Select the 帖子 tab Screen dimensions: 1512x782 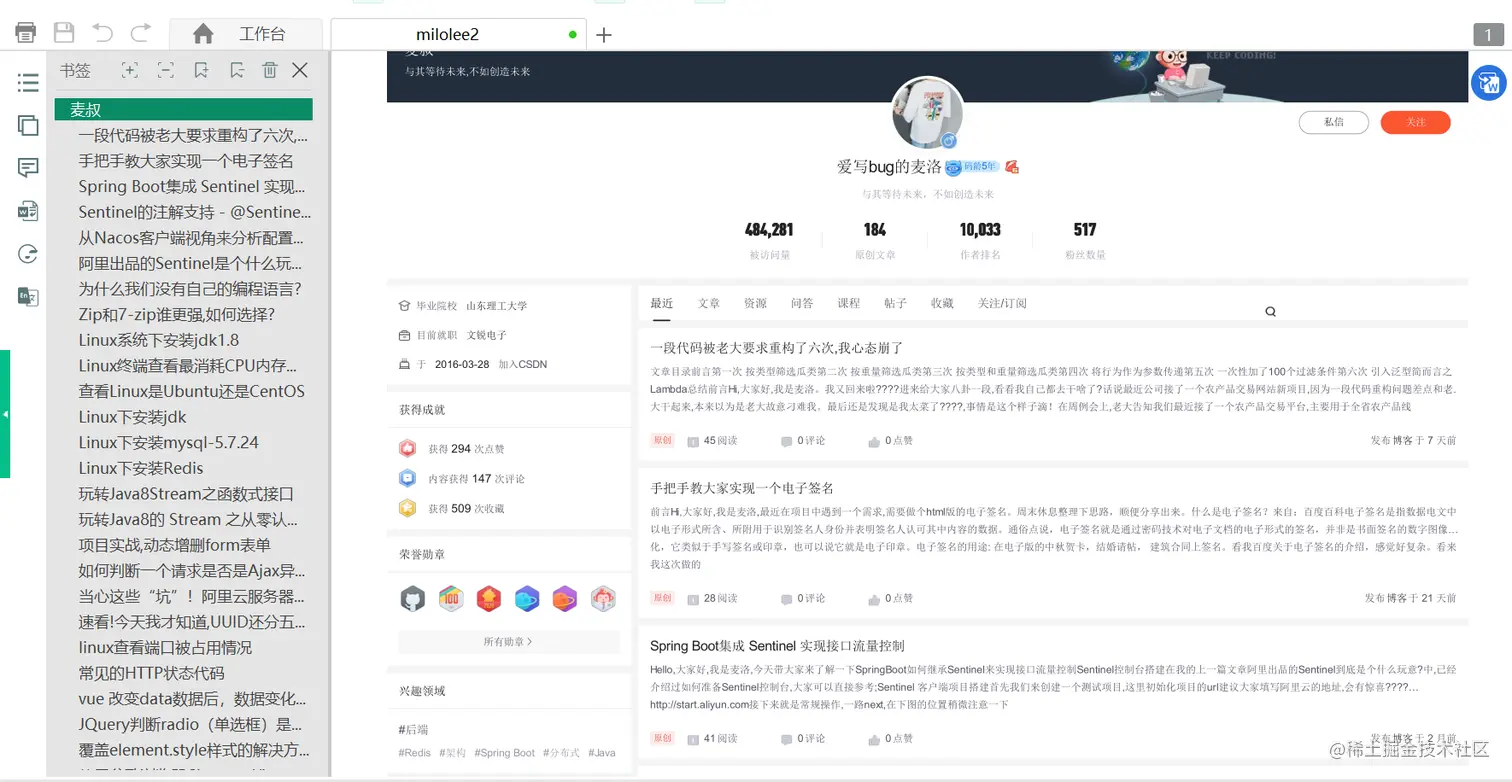coord(895,303)
